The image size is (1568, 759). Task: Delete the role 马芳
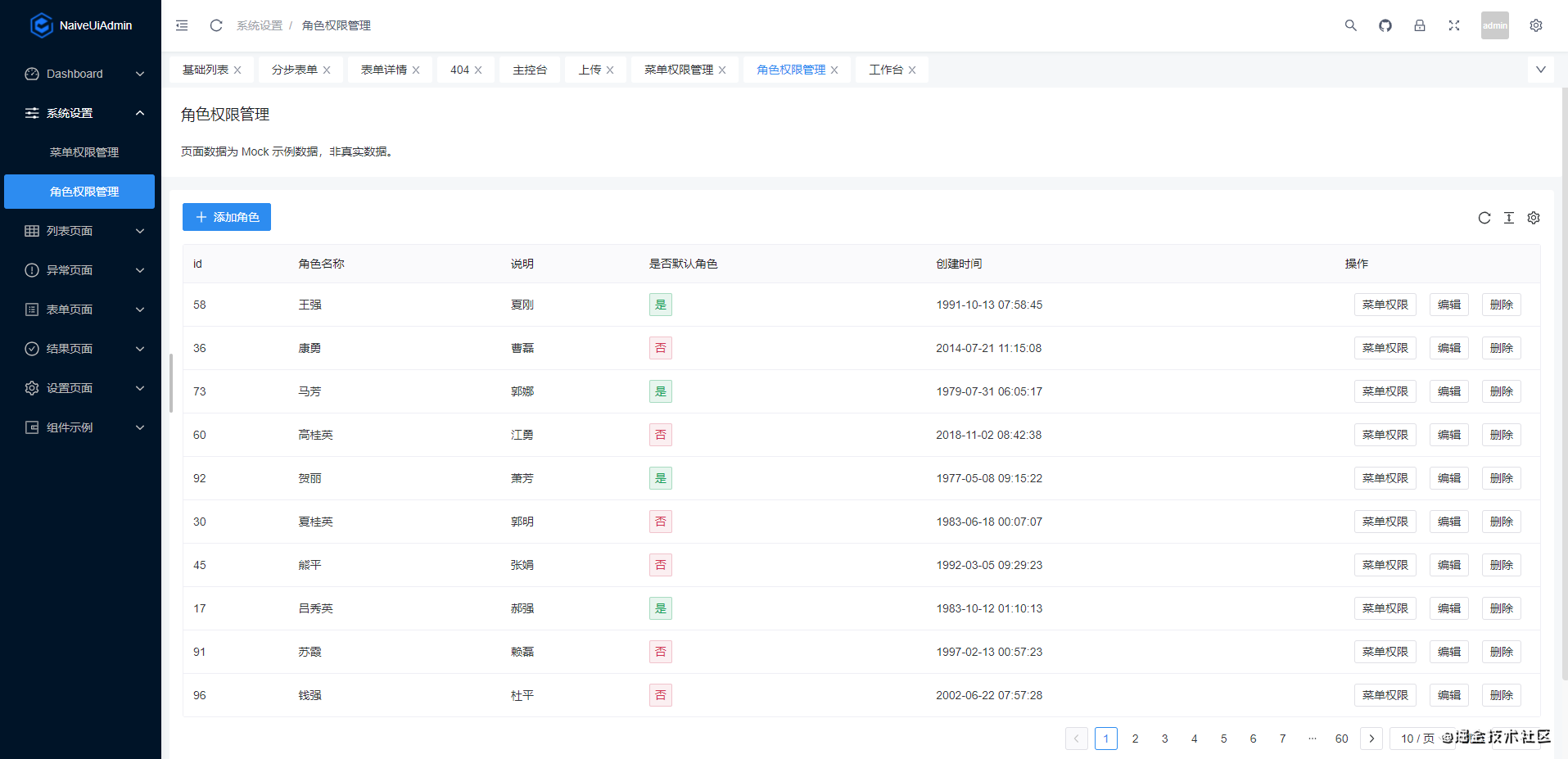click(x=1502, y=391)
